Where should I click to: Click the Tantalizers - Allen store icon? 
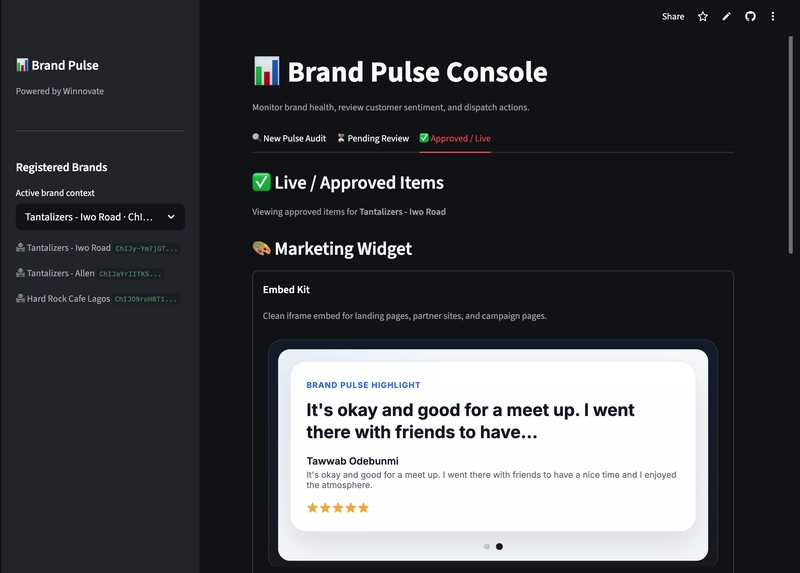pyautogui.click(x=20, y=273)
